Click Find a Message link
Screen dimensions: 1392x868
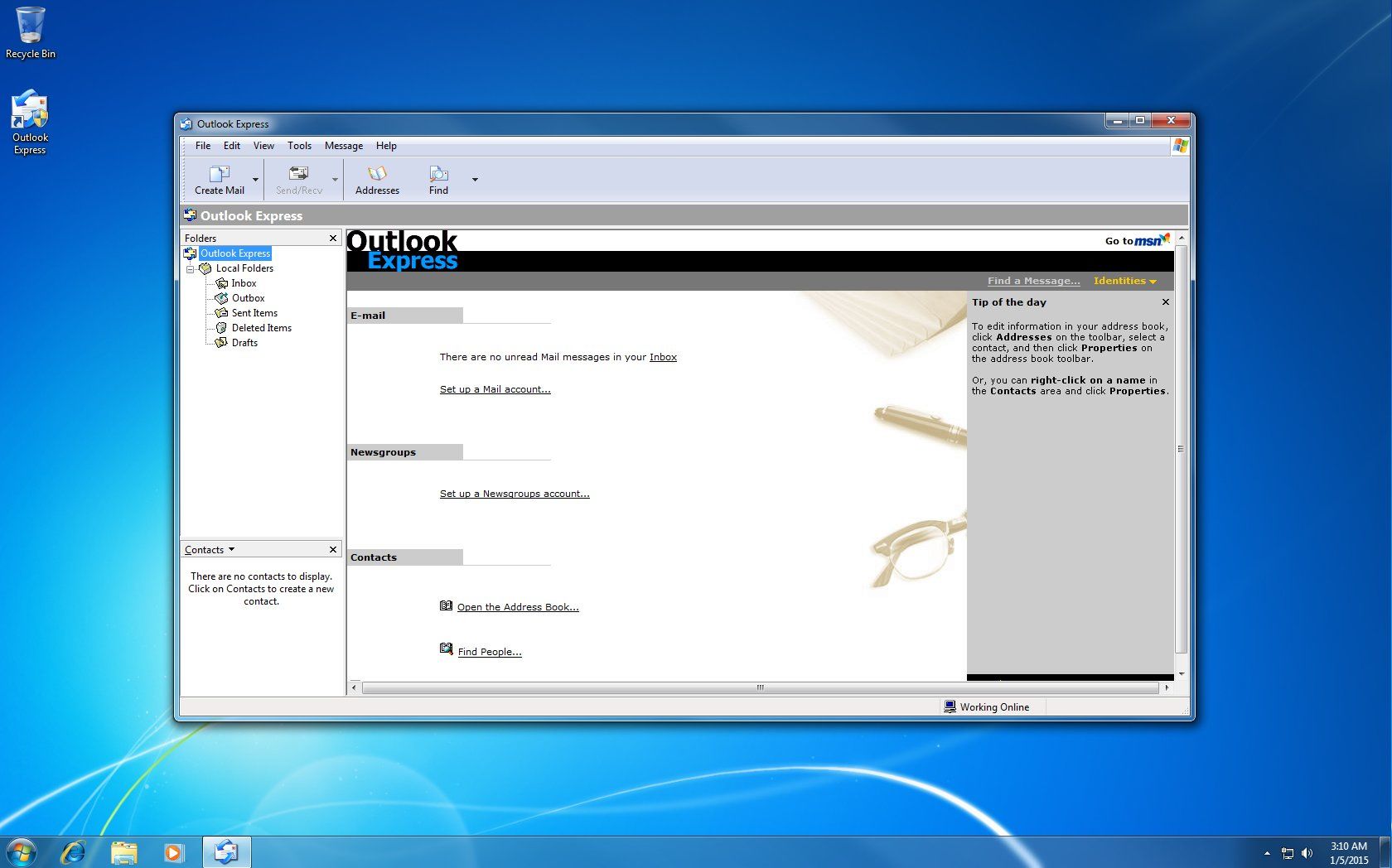point(1033,281)
